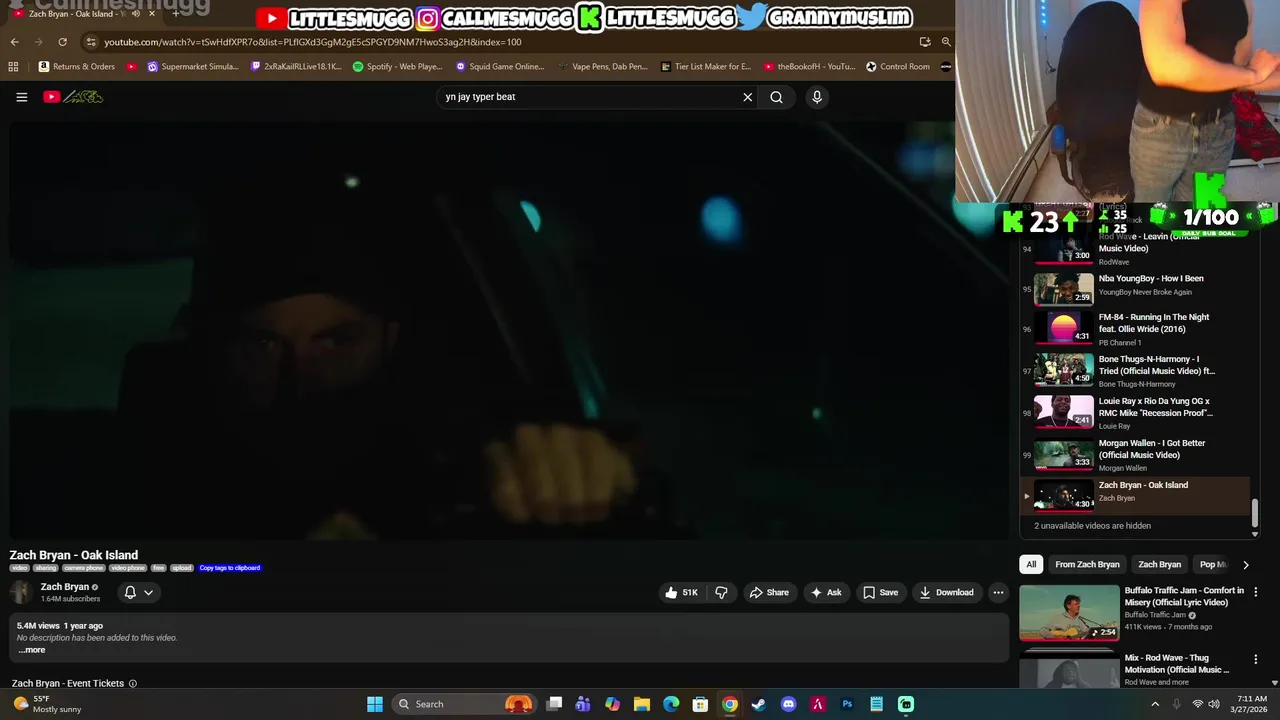The height and width of the screenshot is (720, 1280).
Task: Expand description with ...more
Action: pos(32,650)
